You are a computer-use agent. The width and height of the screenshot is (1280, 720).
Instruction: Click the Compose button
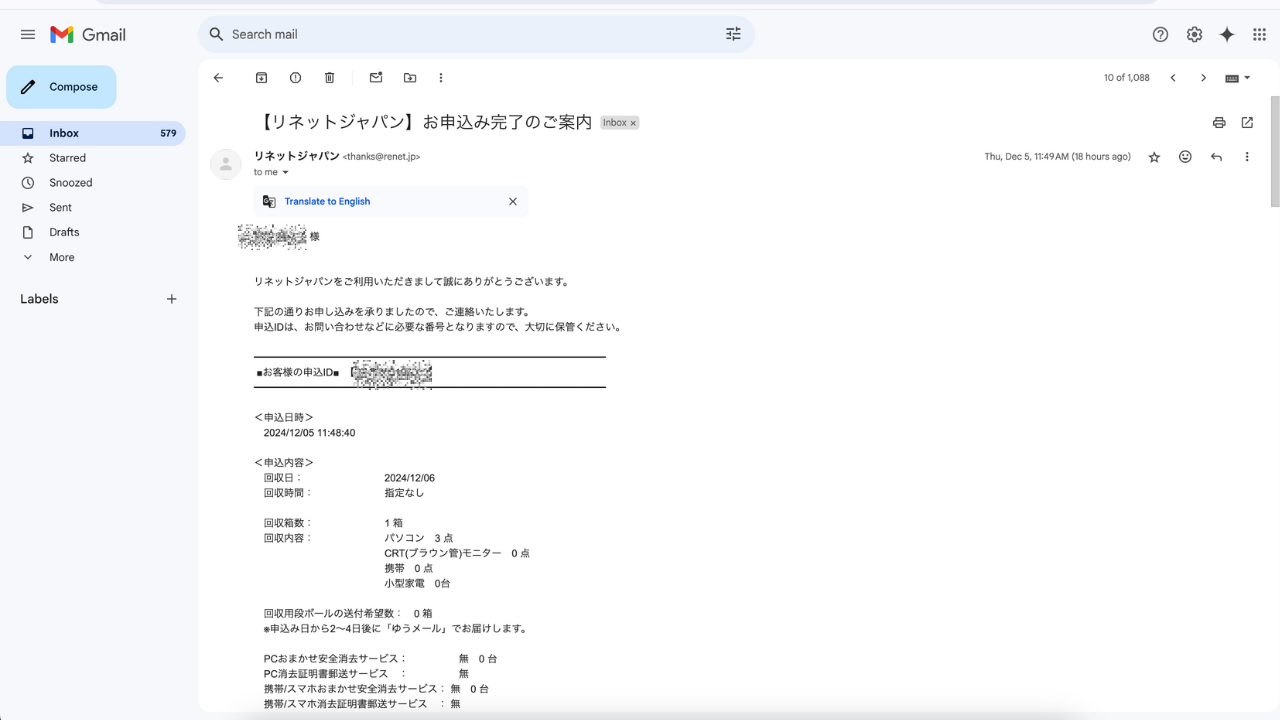pyautogui.click(x=61, y=87)
